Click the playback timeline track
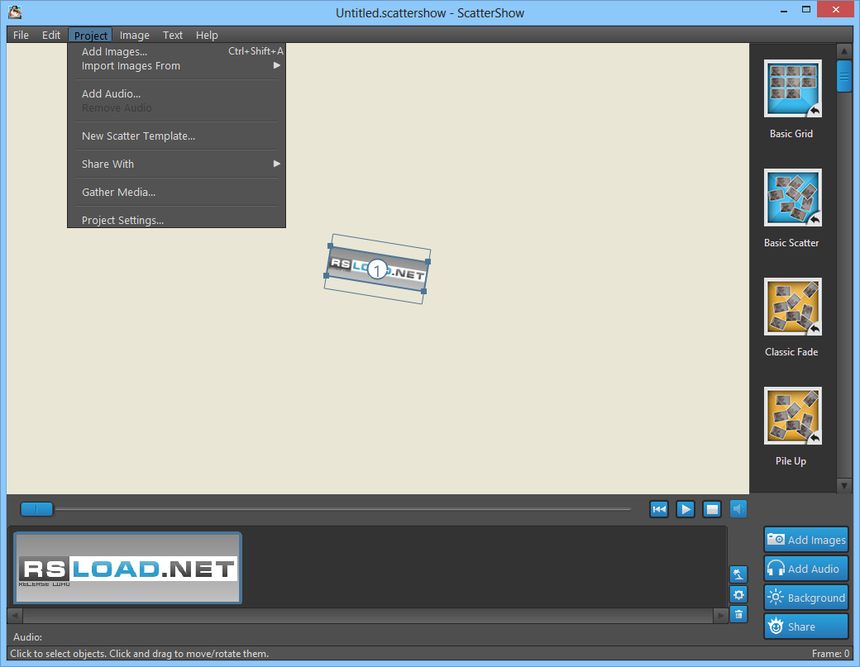 342,509
